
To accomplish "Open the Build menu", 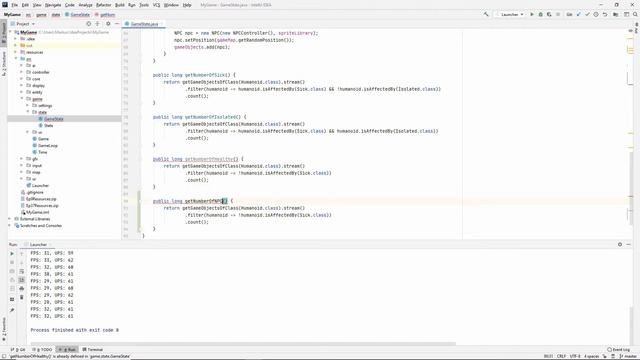I will click(x=120, y=5).
